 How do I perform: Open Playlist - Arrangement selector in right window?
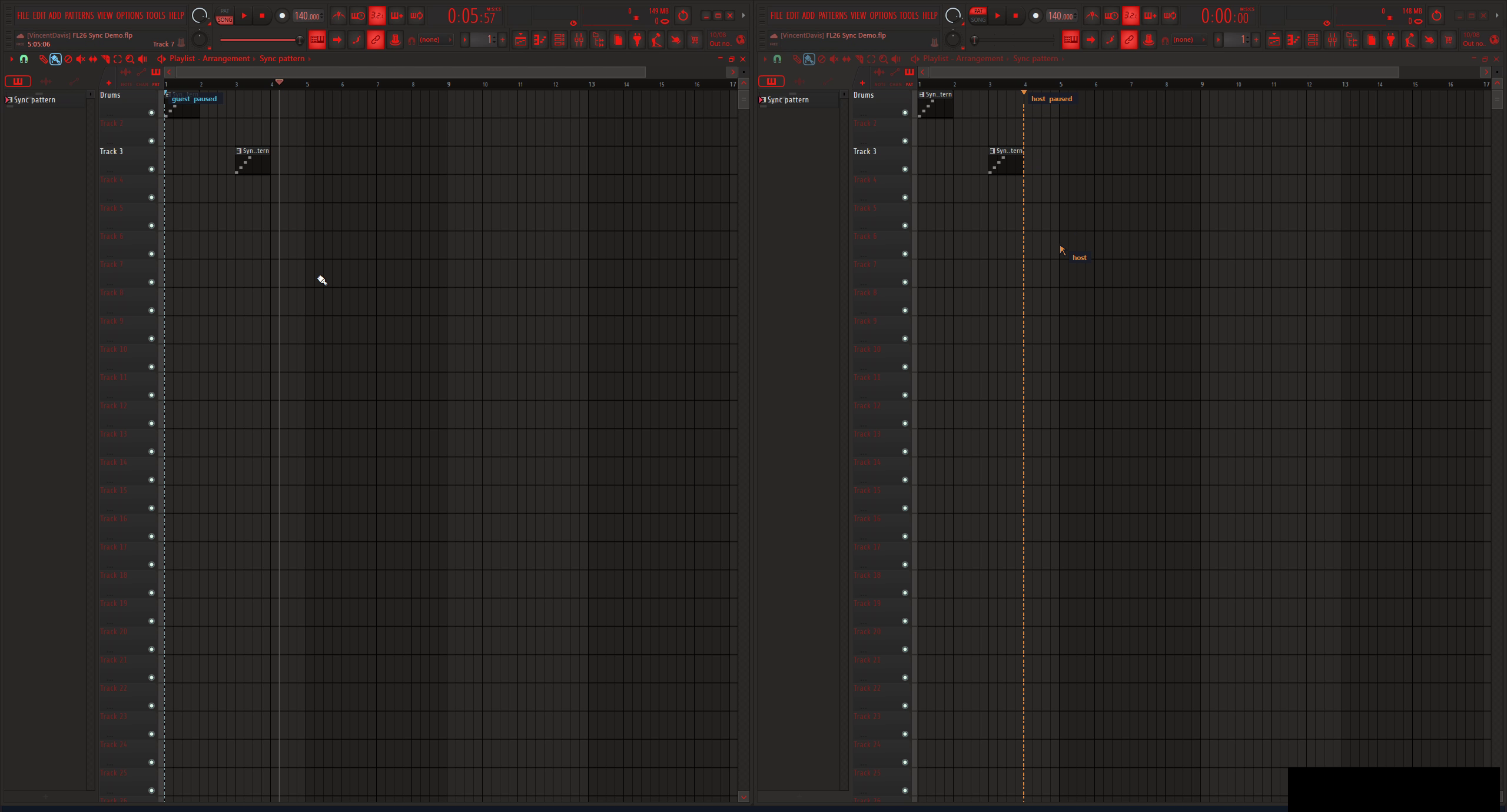click(963, 59)
